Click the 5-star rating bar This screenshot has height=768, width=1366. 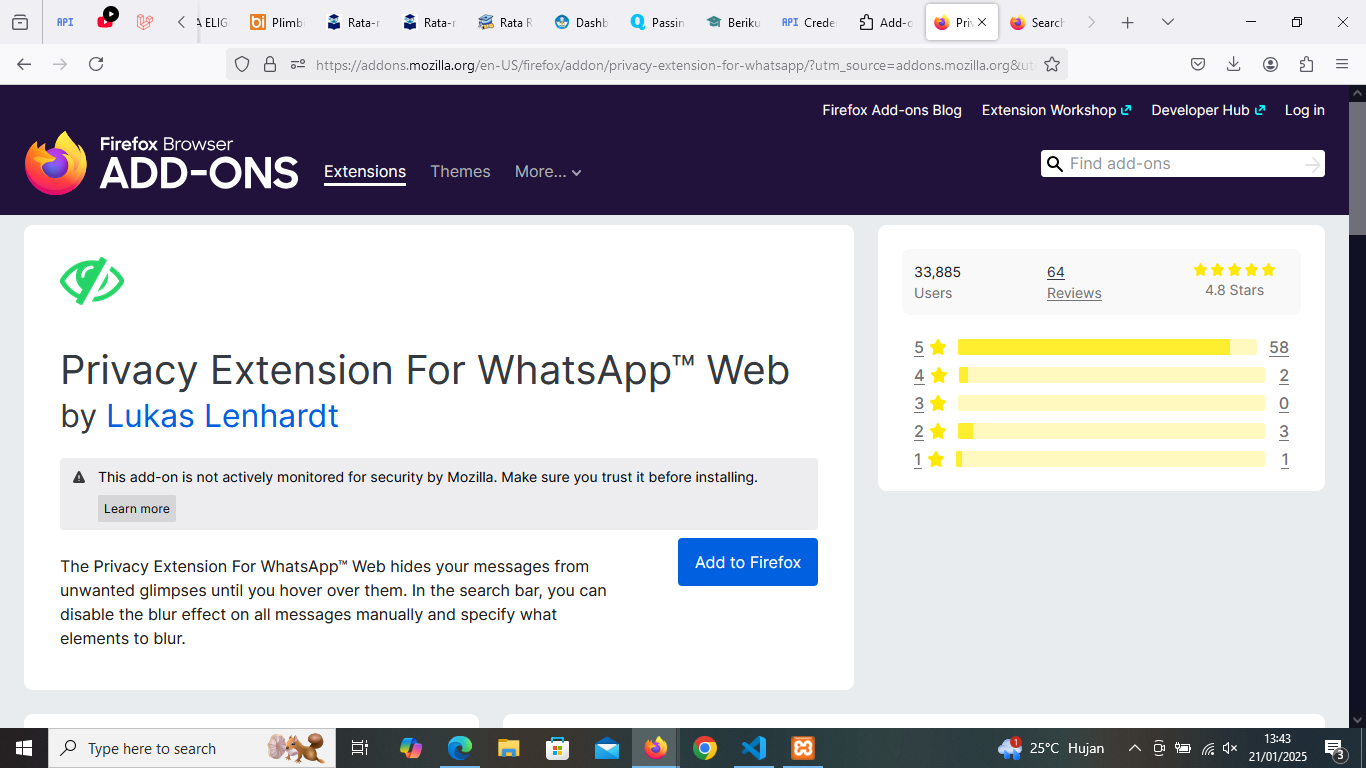coord(1107,347)
